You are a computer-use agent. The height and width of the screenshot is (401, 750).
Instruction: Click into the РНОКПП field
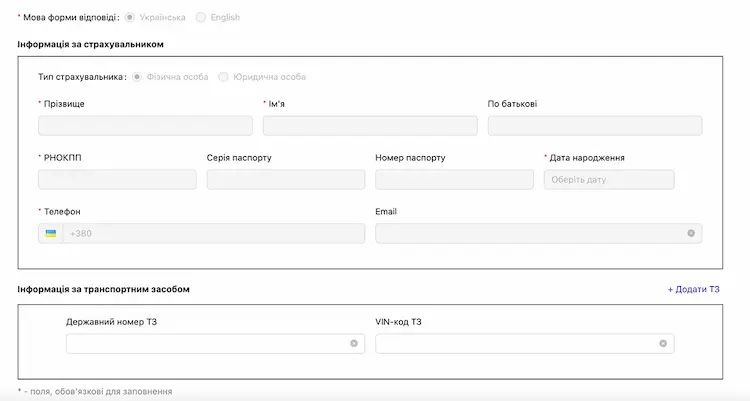[117, 180]
